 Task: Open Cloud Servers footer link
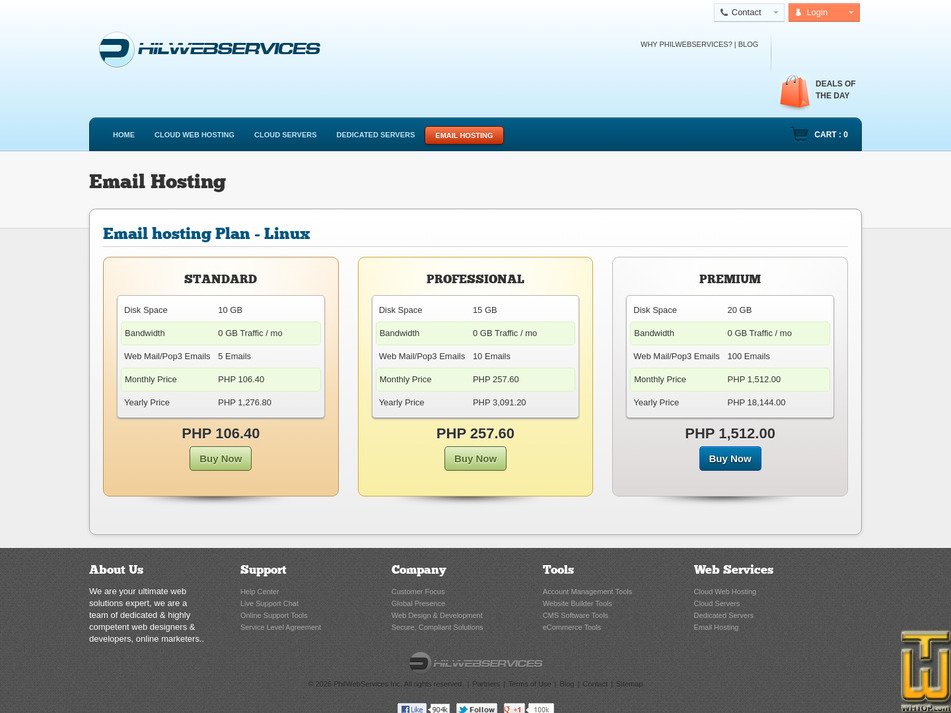click(x=716, y=603)
